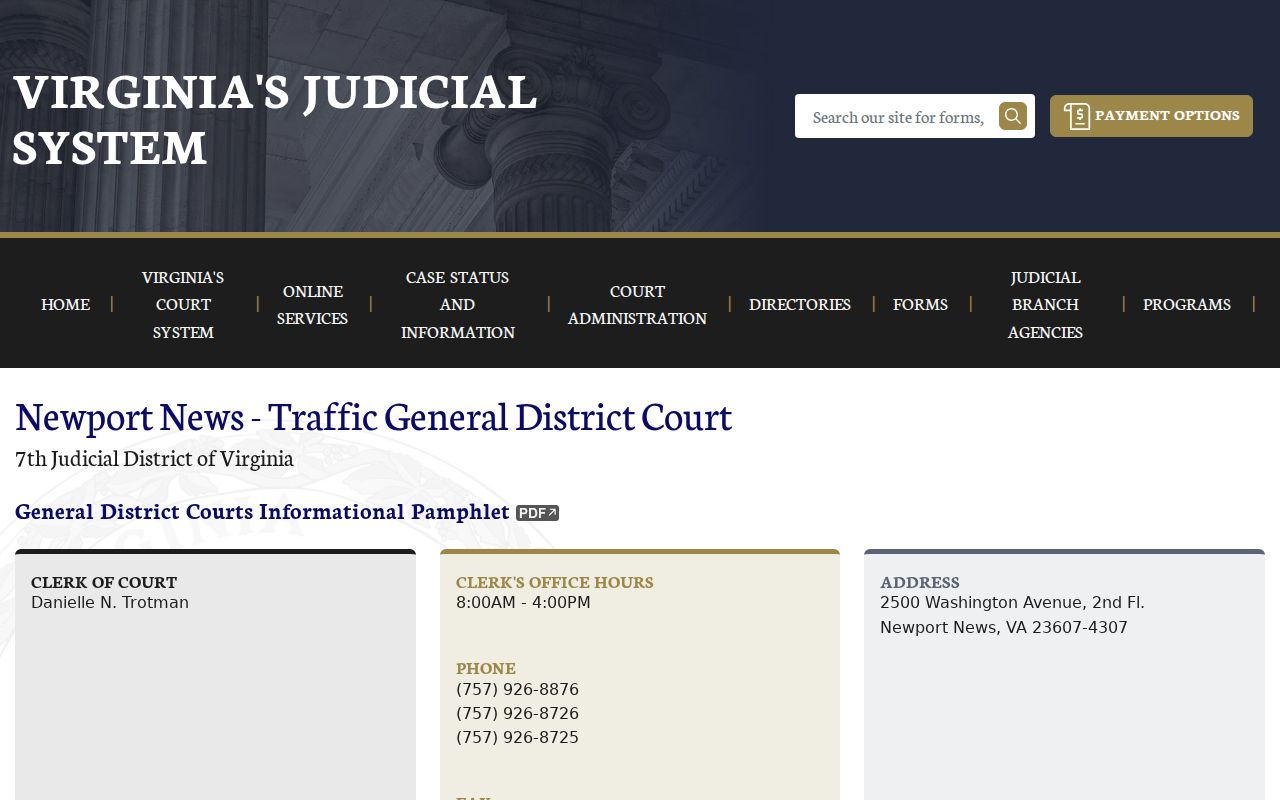Click the clerk name Danielle N. Trotman

pyautogui.click(x=110, y=603)
